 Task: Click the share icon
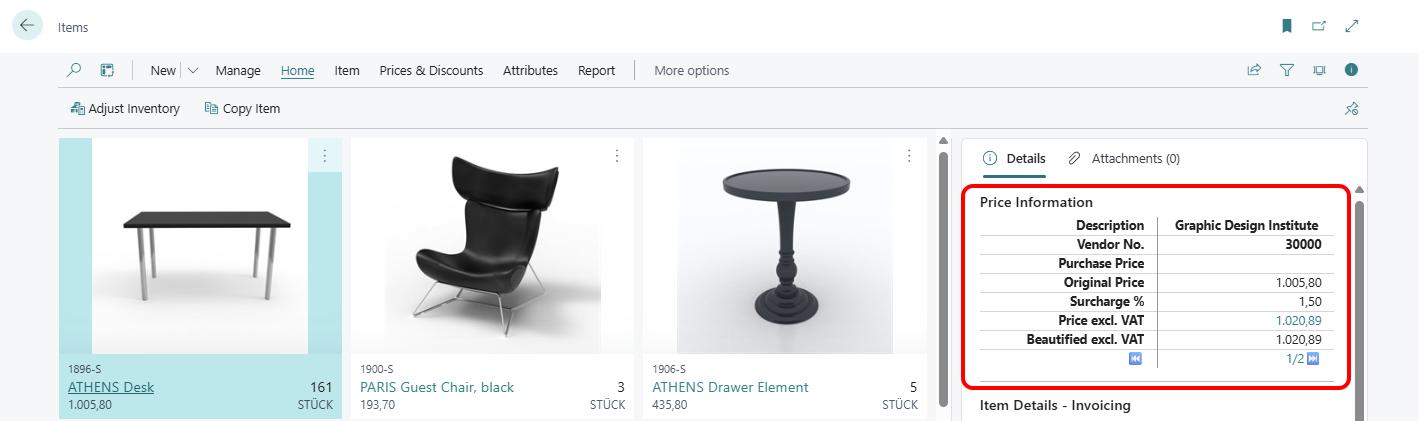[1254, 70]
